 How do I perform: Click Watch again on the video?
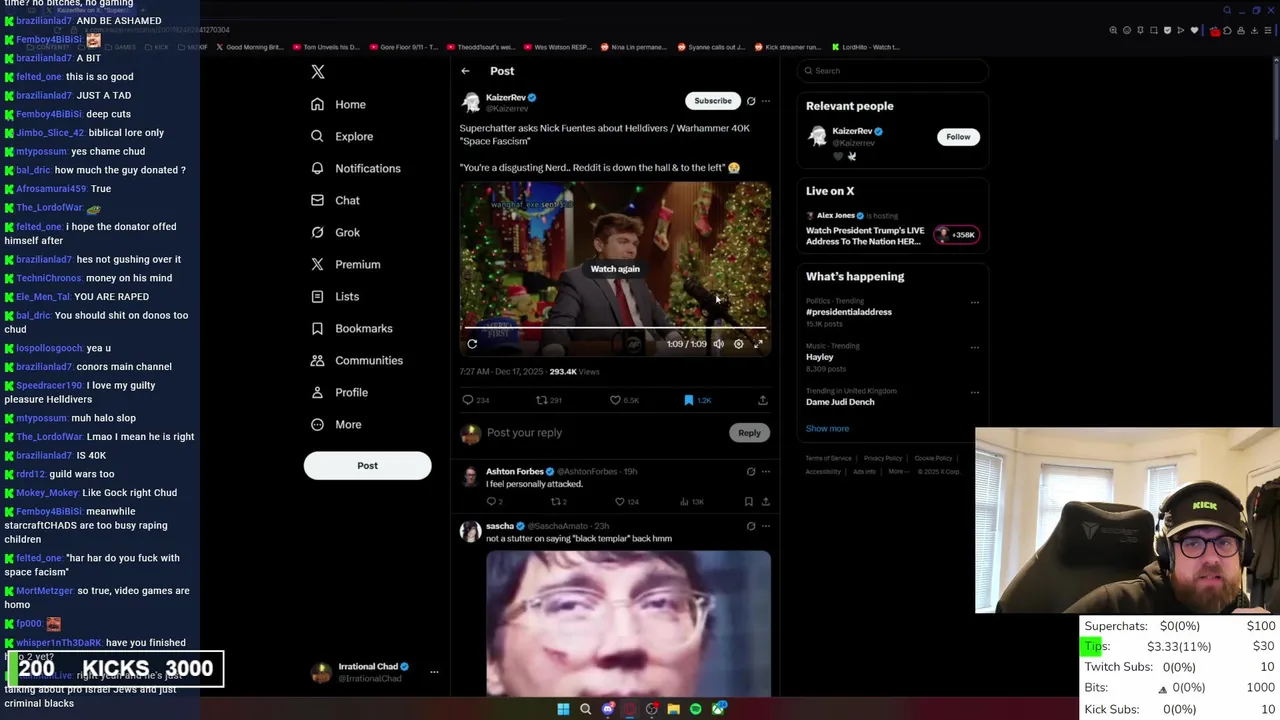point(615,268)
